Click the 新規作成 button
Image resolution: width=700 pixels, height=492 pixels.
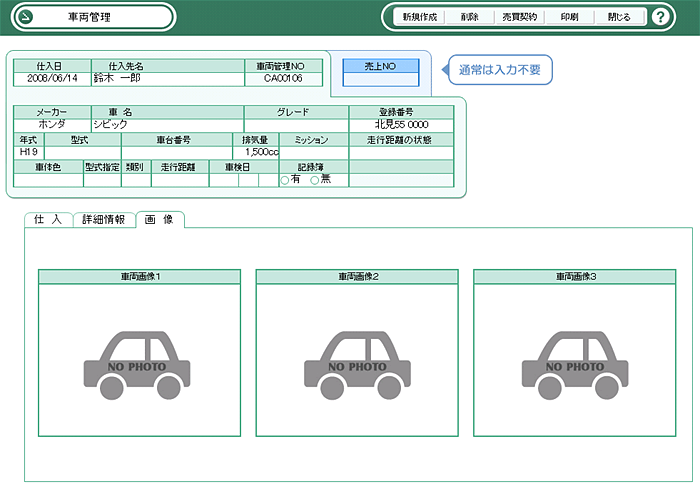pos(419,17)
